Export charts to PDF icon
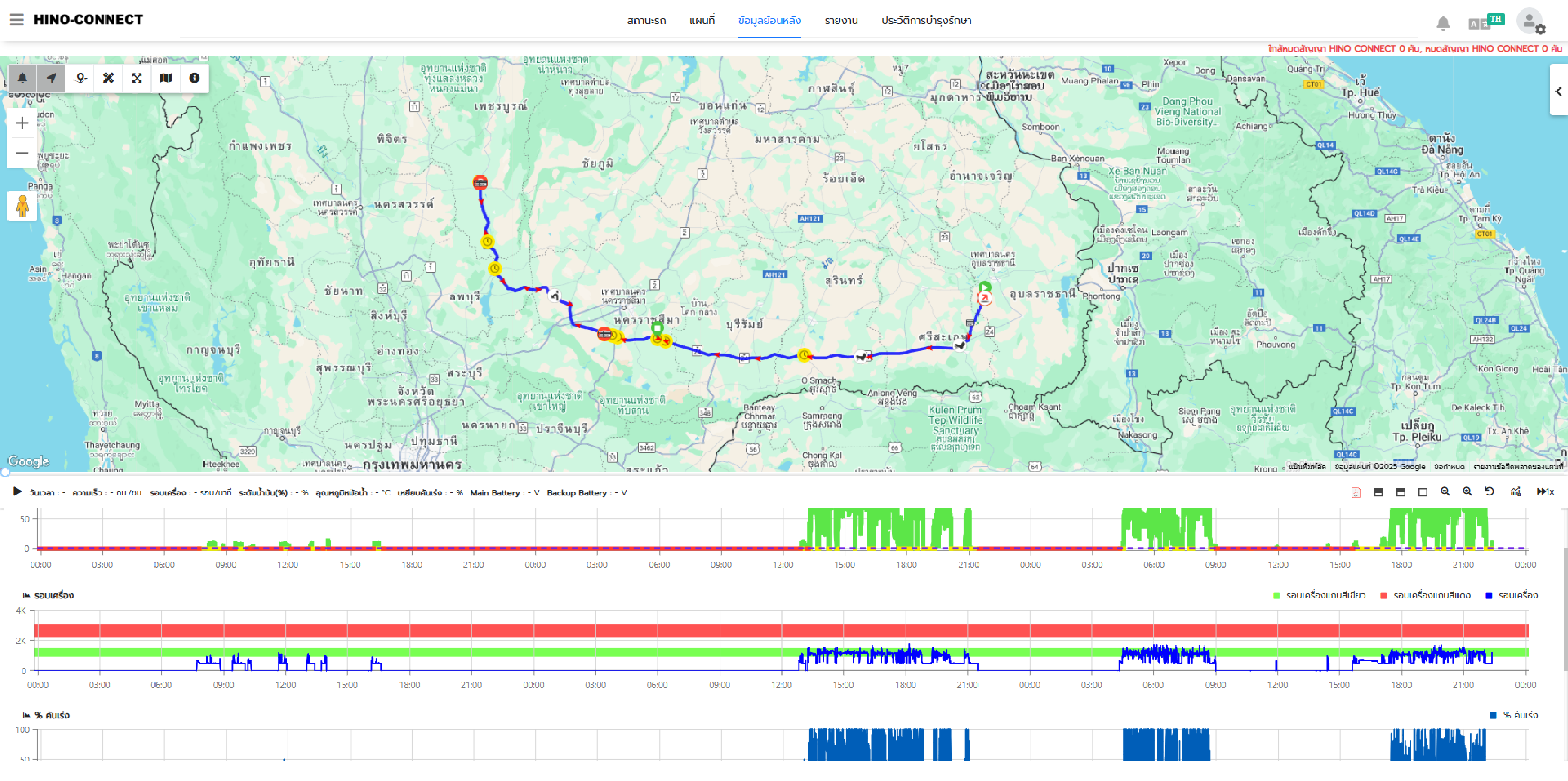The height and width of the screenshot is (781, 1568). pos(1356,492)
